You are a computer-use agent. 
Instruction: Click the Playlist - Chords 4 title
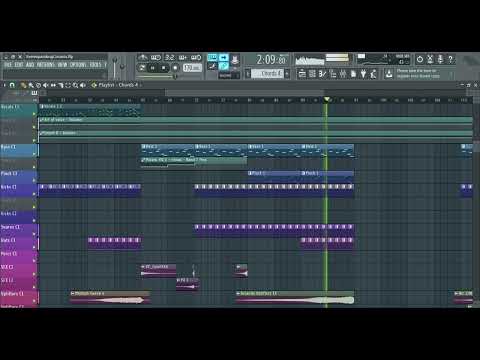click(119, 85)
